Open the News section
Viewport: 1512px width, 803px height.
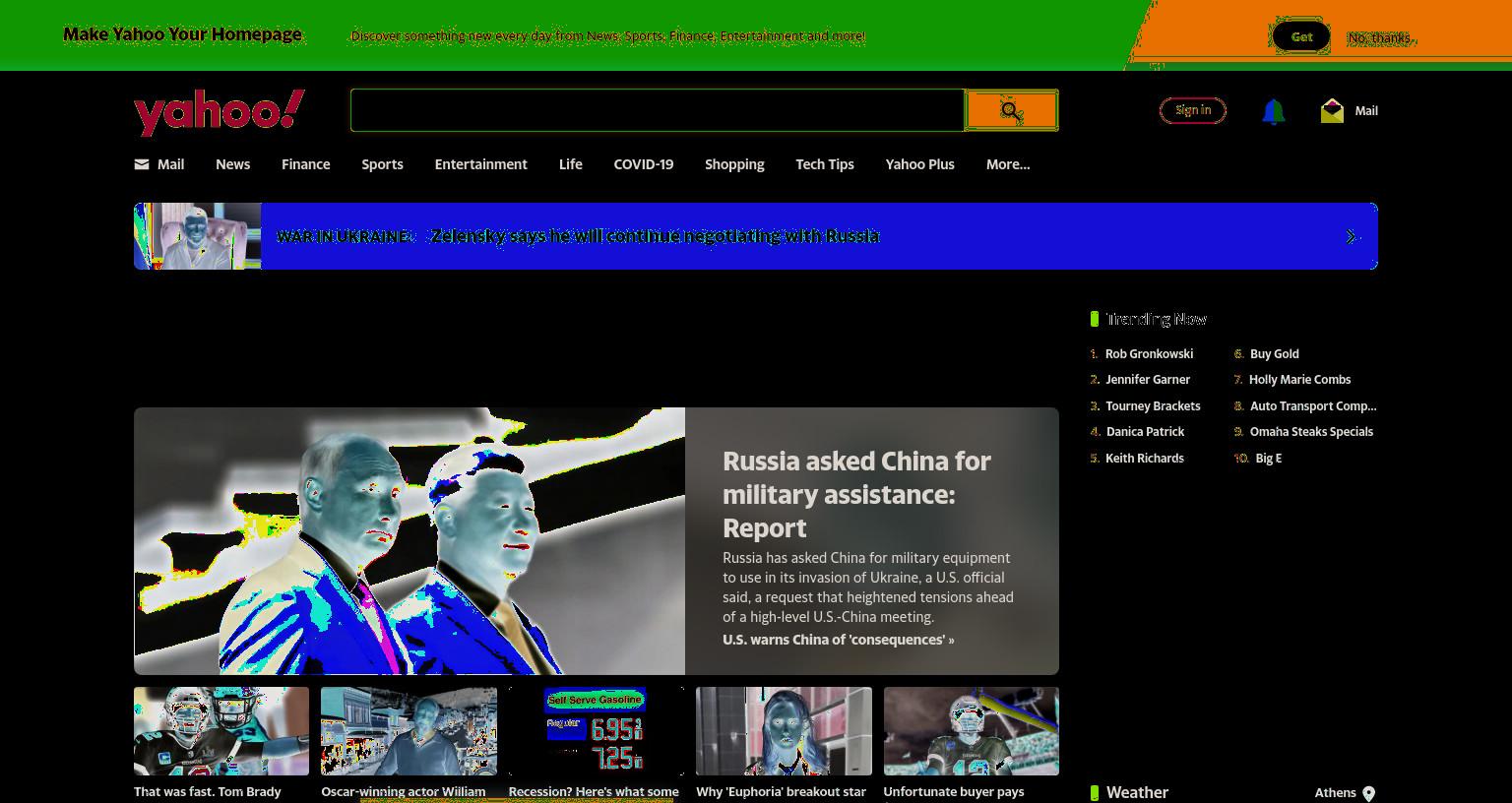(233, 164)
